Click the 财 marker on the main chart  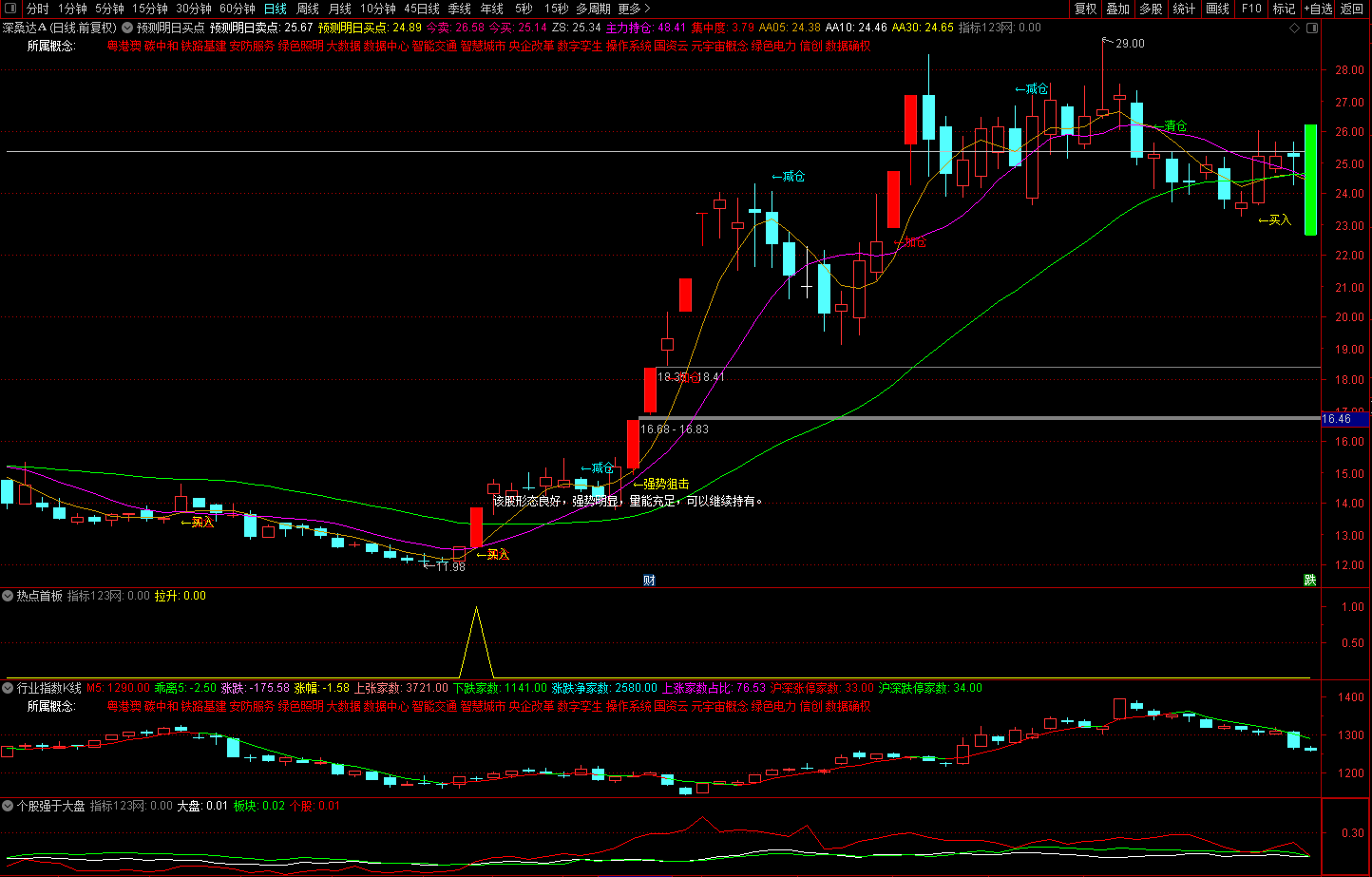point(649,580)
